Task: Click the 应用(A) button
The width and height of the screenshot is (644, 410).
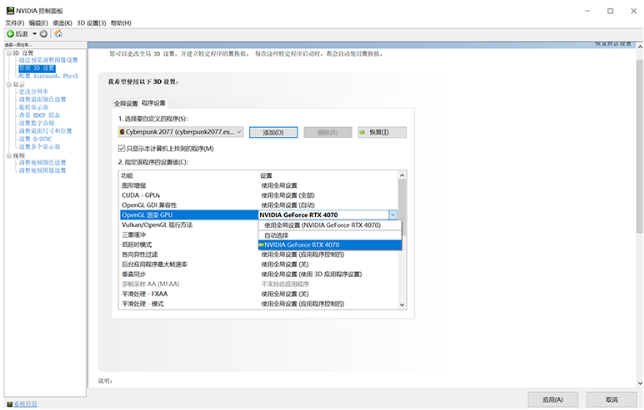Action: [553, 399]
